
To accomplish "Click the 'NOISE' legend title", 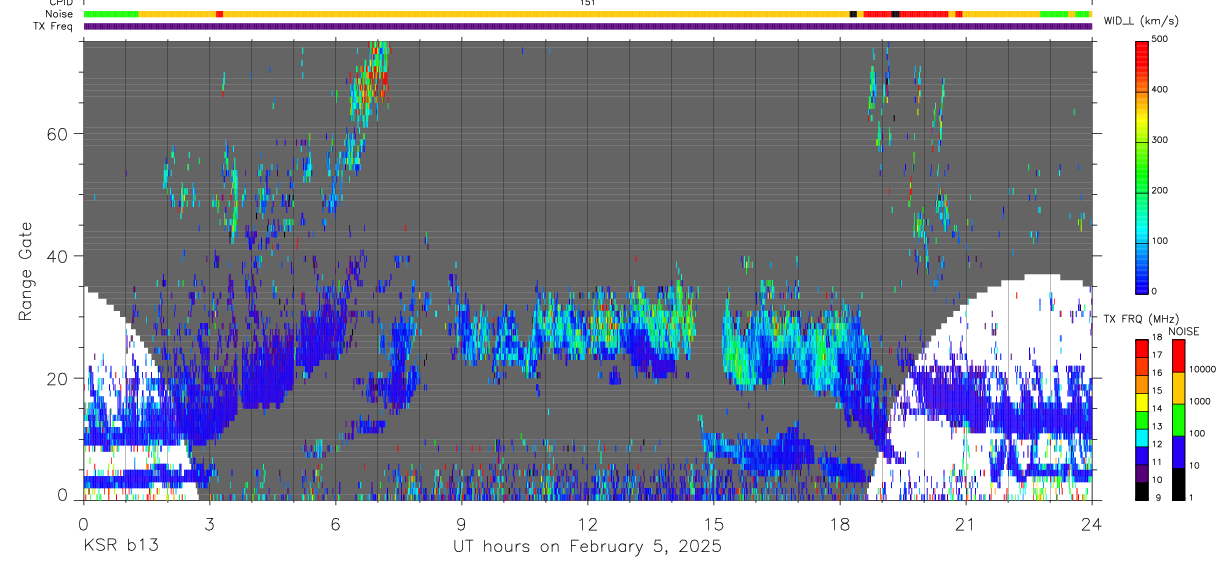I will coord(1185,331).
